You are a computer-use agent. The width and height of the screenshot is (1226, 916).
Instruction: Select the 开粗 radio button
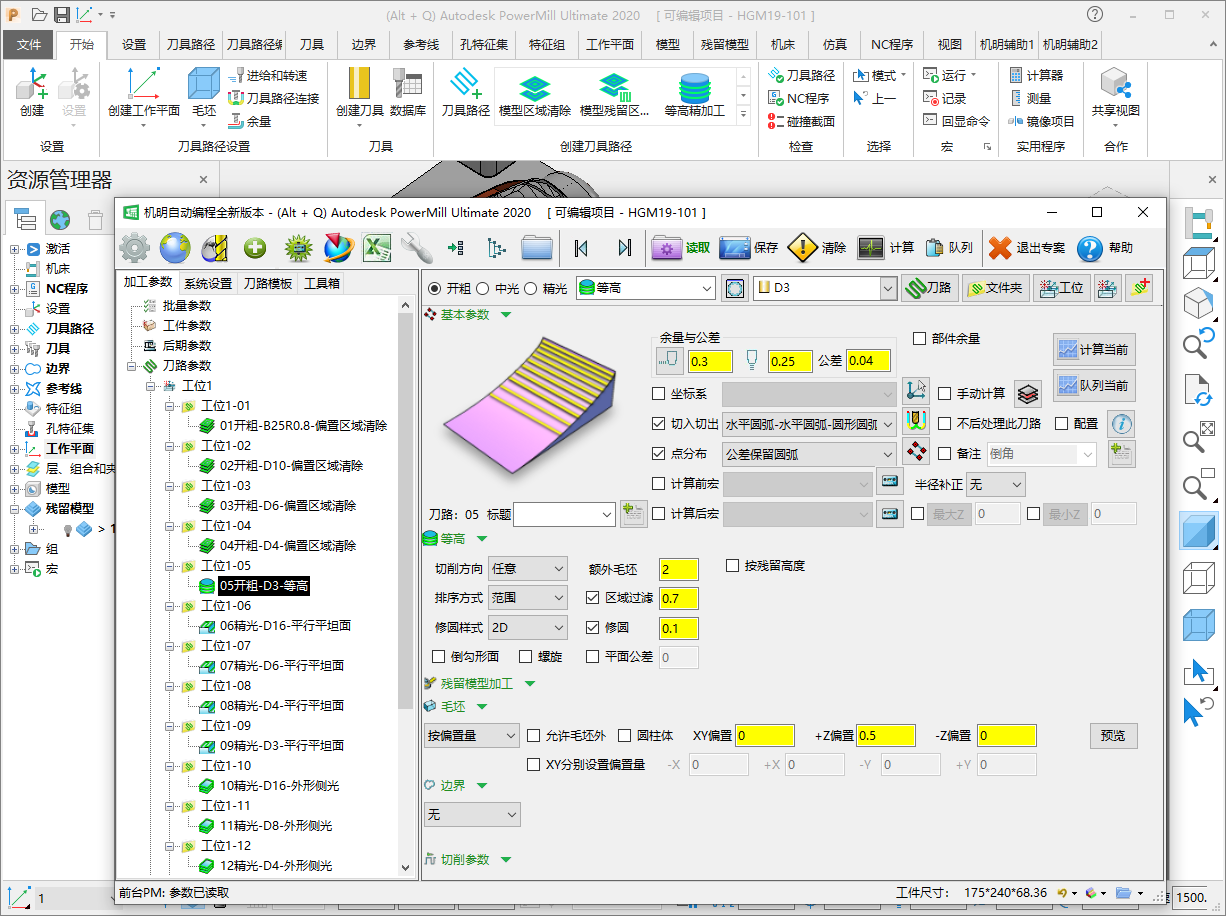[x=434, y=288]
